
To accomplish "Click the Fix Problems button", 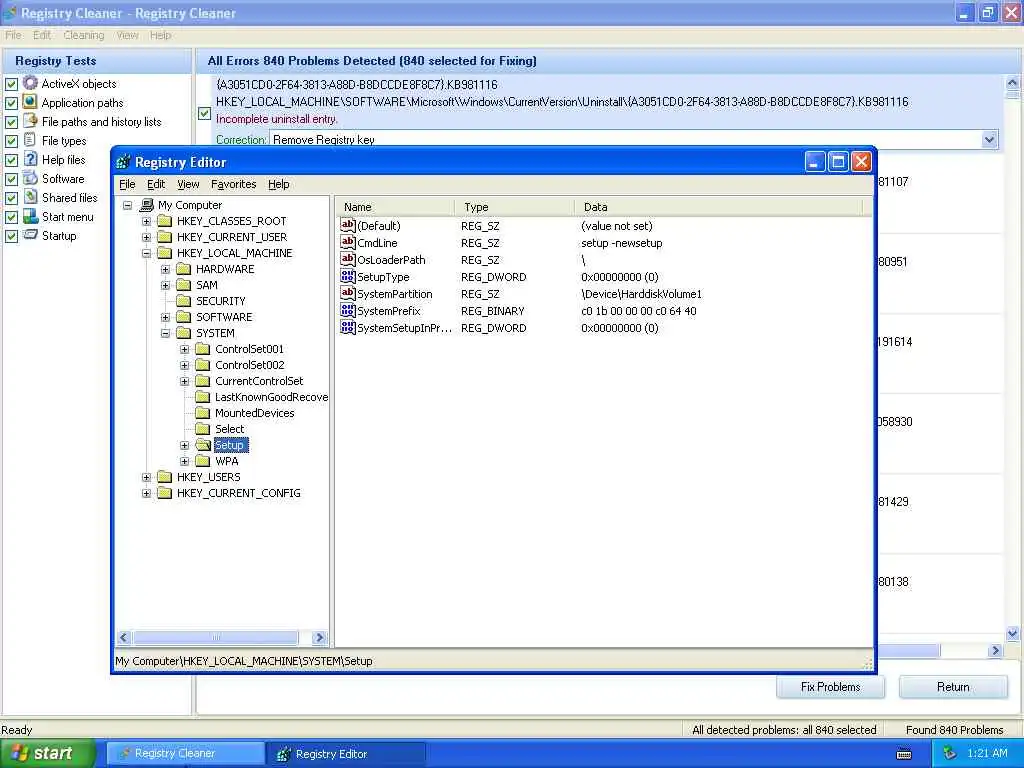I will 830,686.
